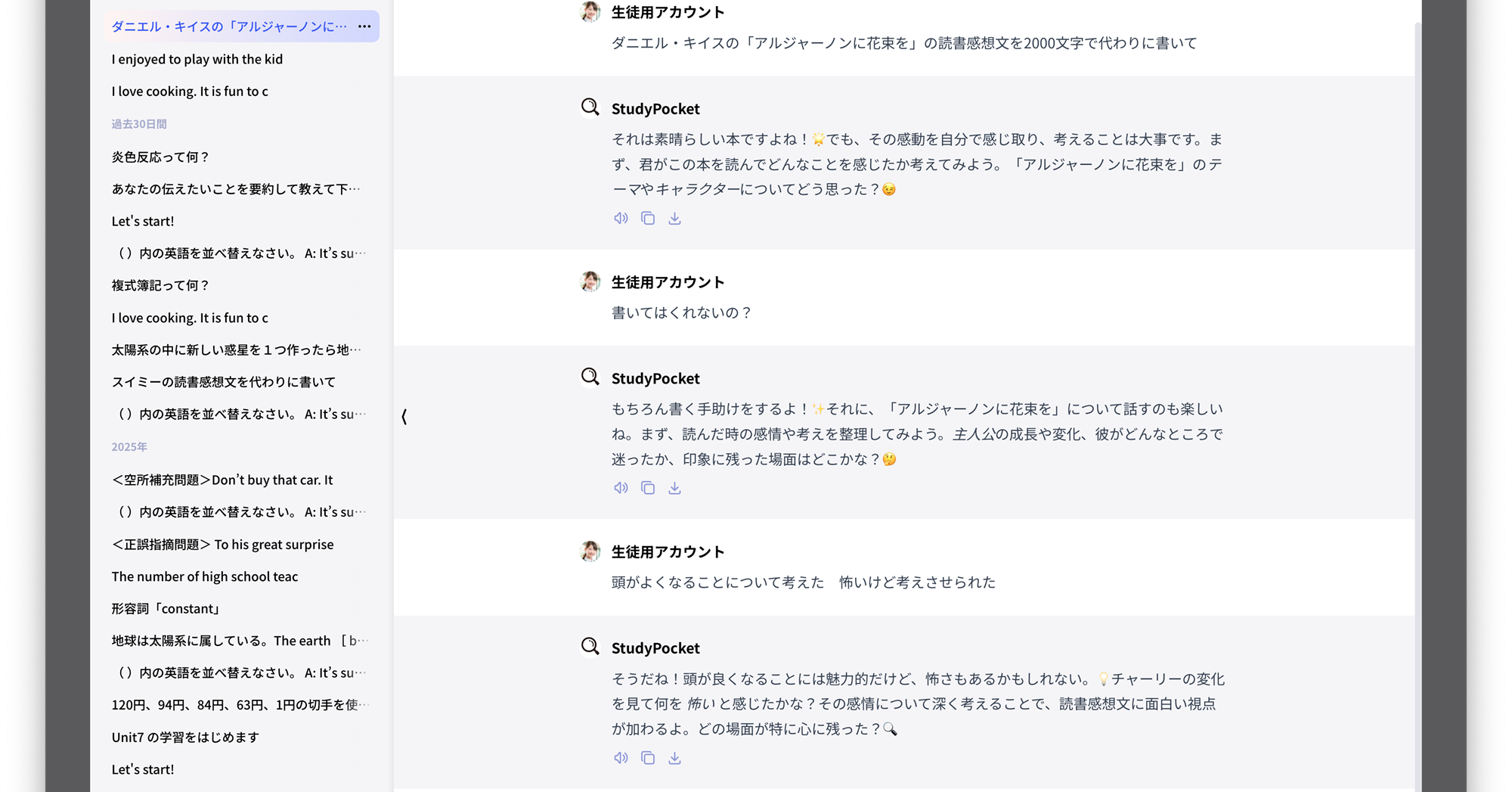Copy the second StudyPocket reply text
Image resolution: width=1512 pixels, height=792 pixels.
pyautogui.click(x=648, y=488)
